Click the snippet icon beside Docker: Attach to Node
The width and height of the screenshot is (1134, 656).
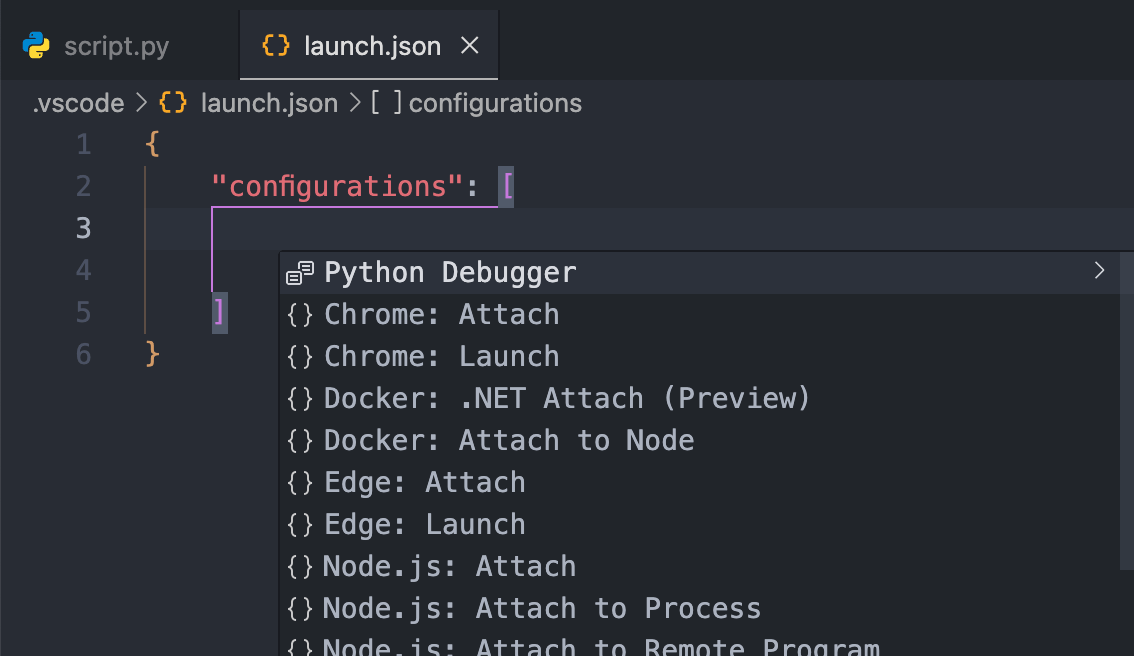pyautogui.click(x=300, y=441)
